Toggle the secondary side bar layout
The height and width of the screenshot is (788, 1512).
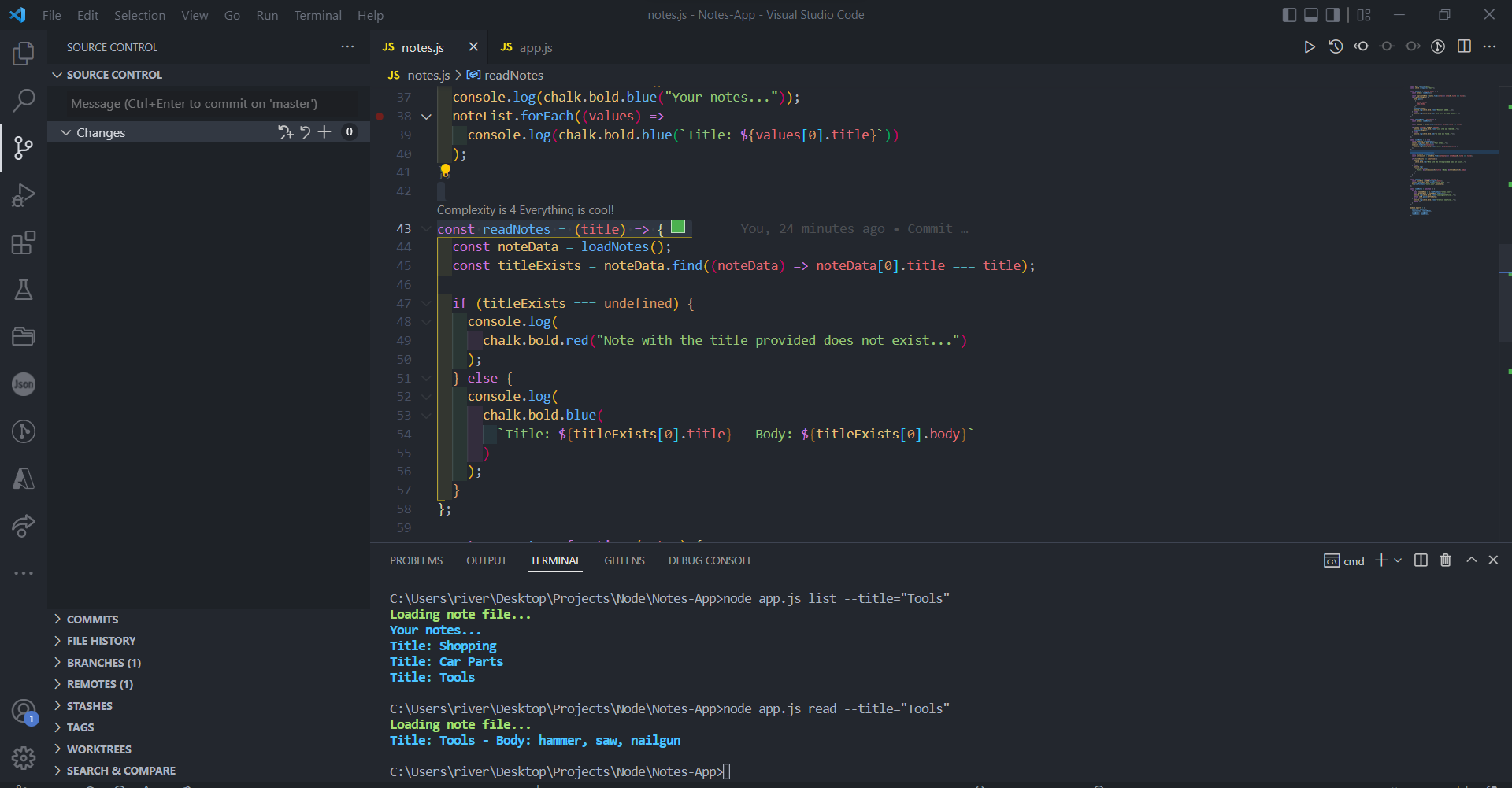1332,15
